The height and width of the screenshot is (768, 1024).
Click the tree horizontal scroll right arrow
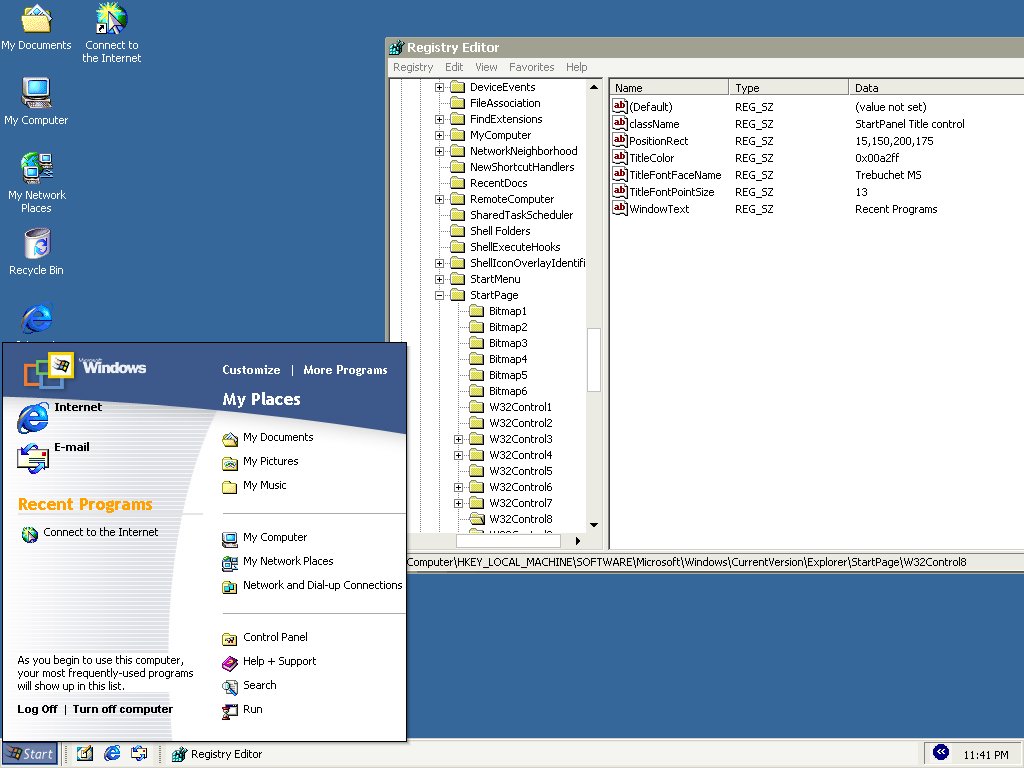point(578,541)
